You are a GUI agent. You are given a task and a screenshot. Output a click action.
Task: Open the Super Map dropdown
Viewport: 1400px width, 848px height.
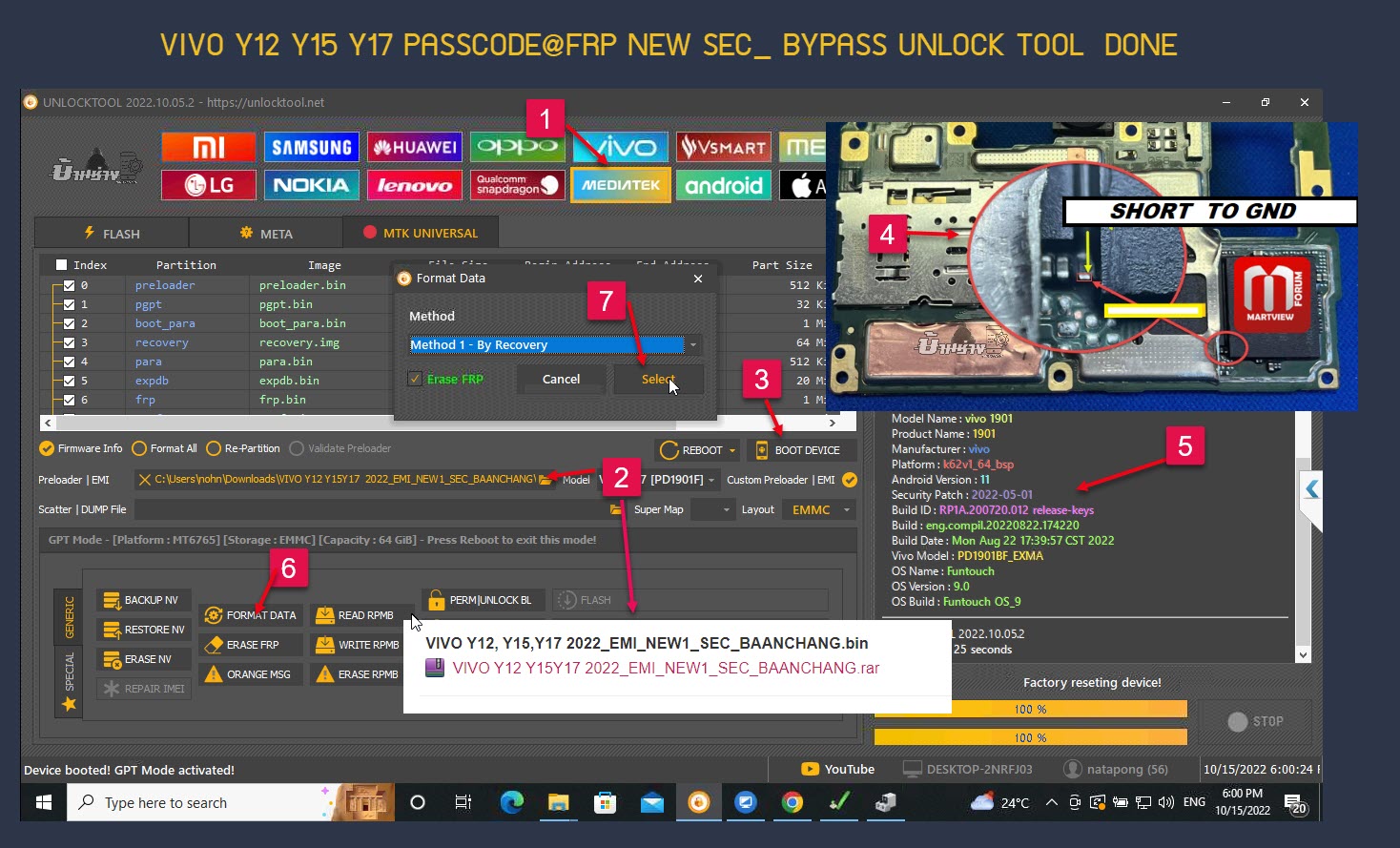click(x=726, y=509)
